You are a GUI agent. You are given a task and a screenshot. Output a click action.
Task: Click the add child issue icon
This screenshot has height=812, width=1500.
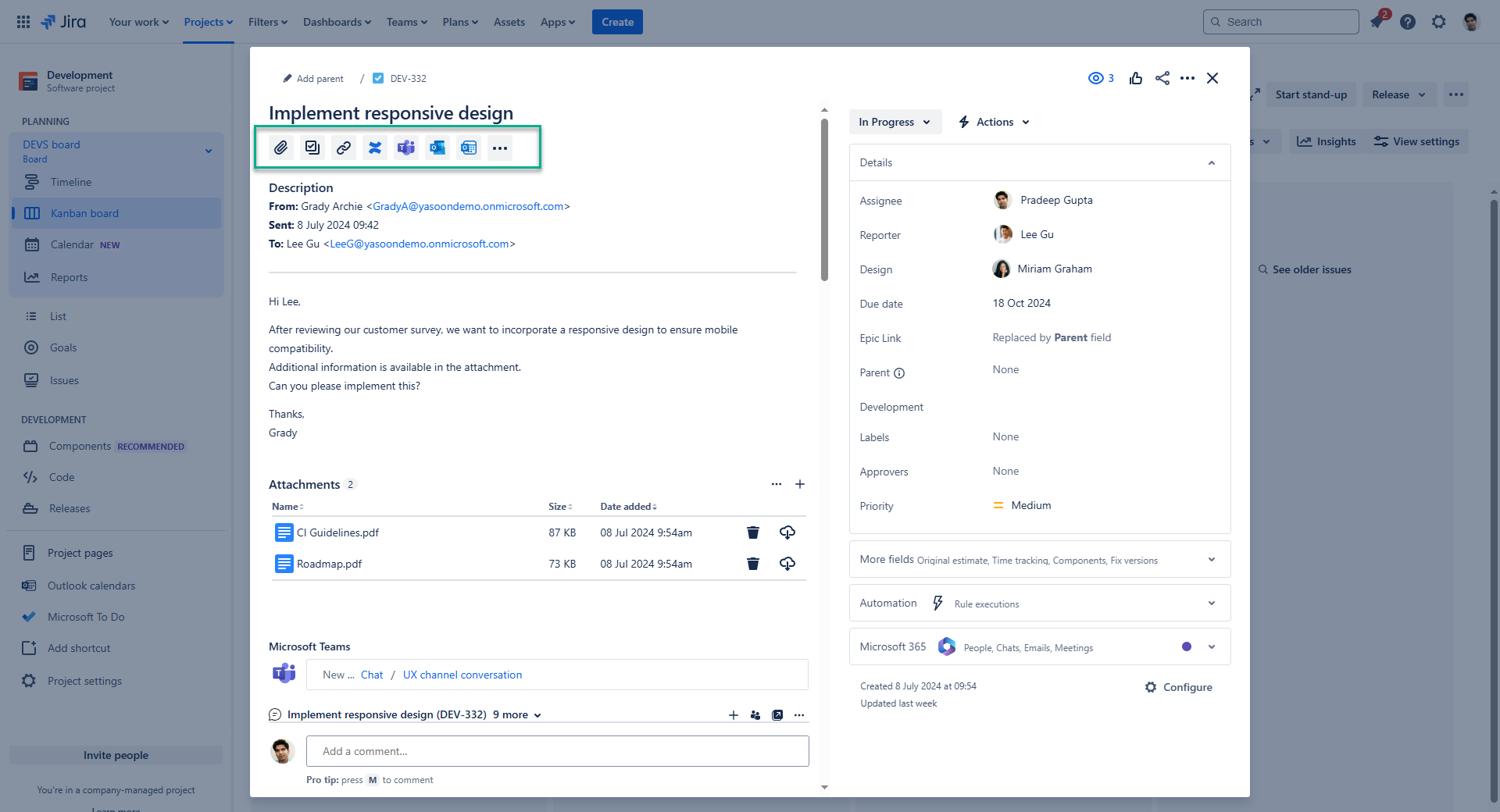pos(312,148)
